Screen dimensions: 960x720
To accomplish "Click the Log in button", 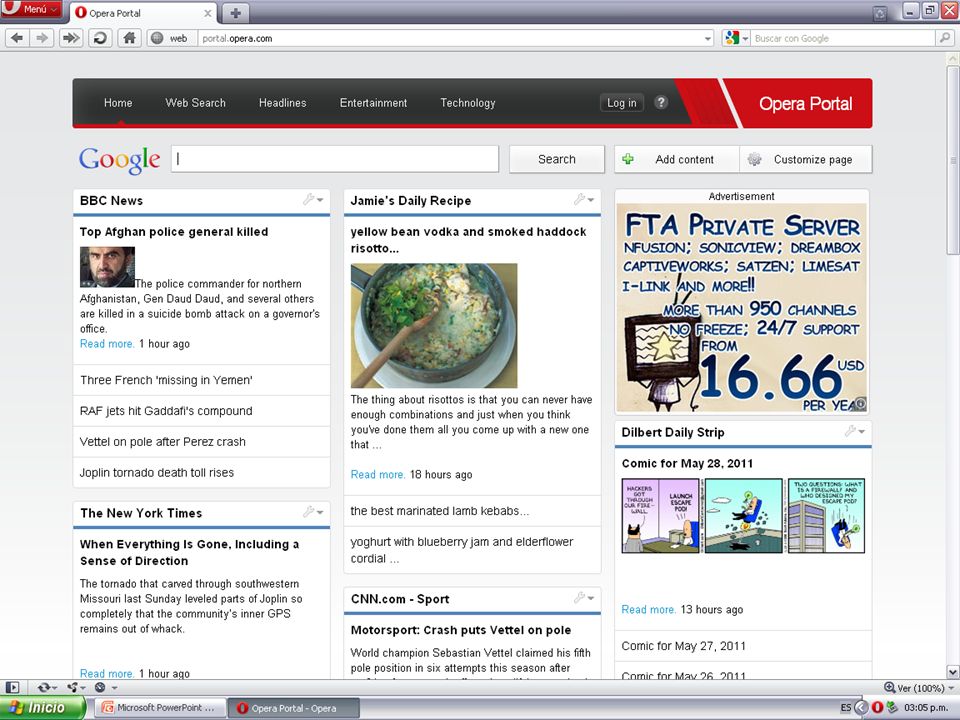I will pos(621,103).
